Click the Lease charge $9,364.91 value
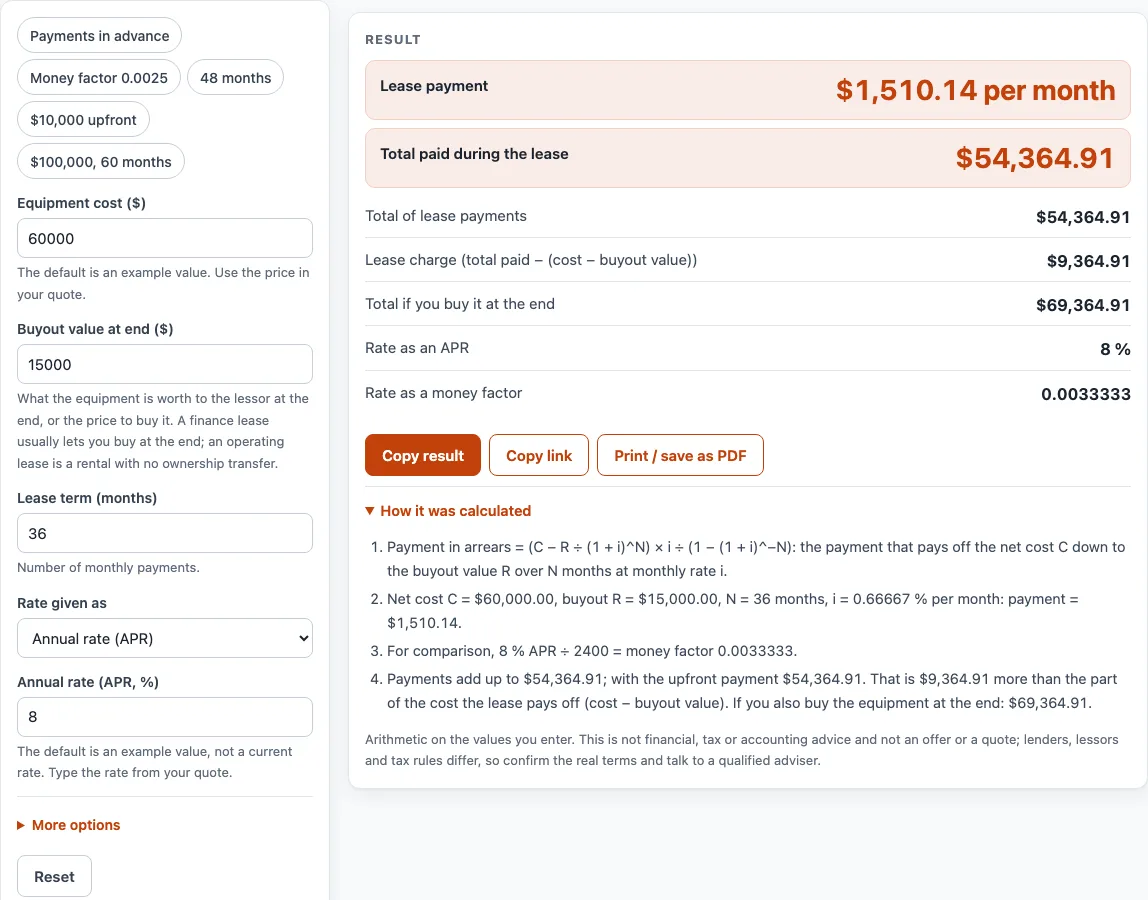The image size is (1148, 900). [1088, 261]
